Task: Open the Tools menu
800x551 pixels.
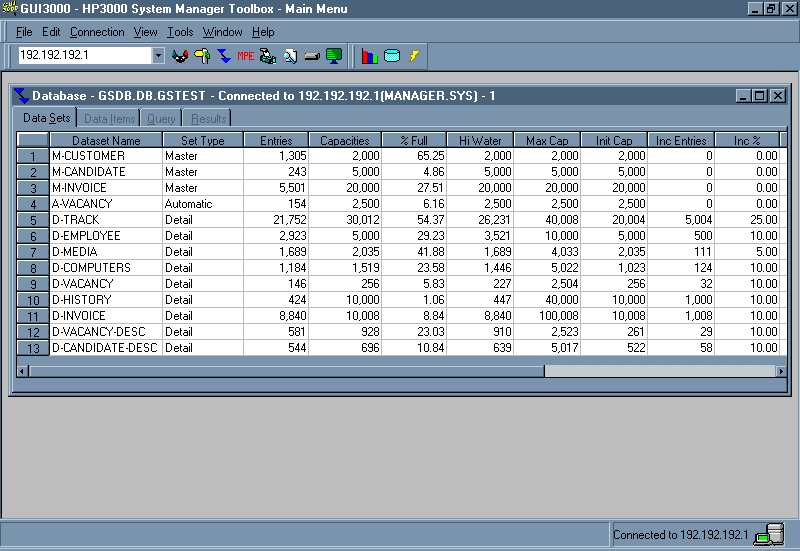Action: click(x=180, y=32)
